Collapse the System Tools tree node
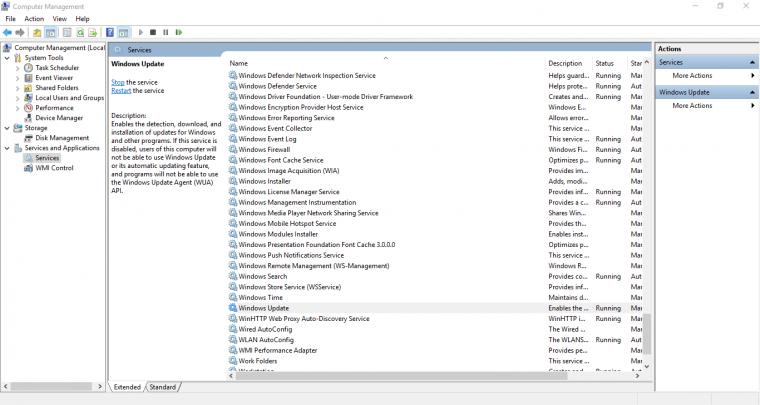 pyautogui.click(x=7, y=58)
